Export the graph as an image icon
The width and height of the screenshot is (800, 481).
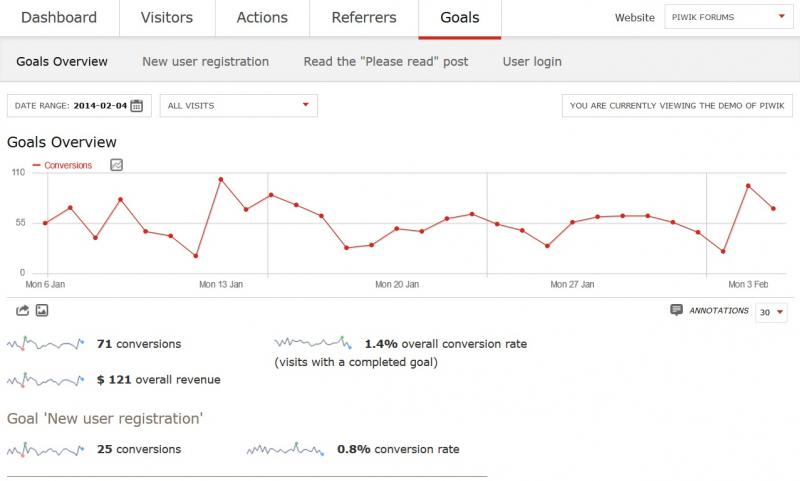coord(42,310)
